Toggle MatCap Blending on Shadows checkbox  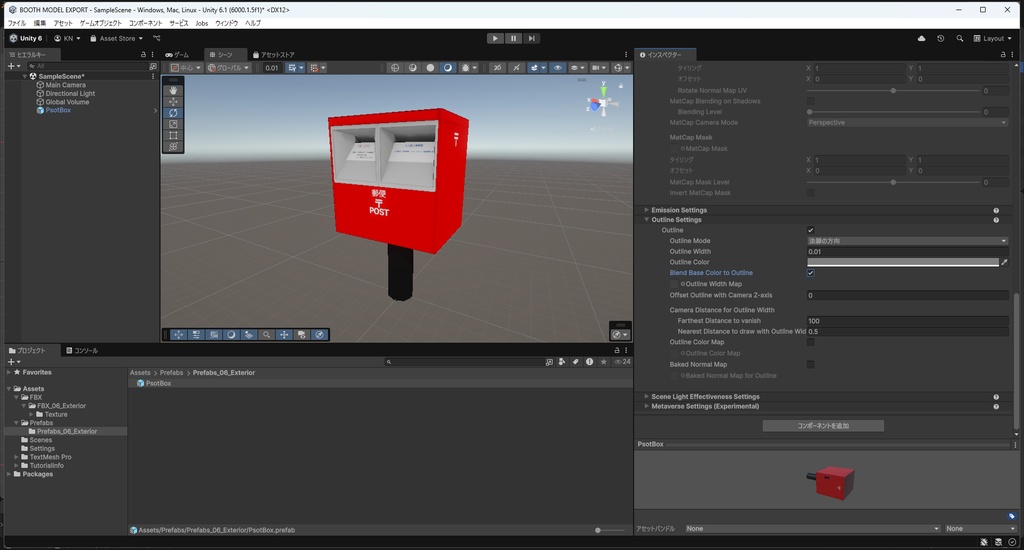(x=810, y=101)
